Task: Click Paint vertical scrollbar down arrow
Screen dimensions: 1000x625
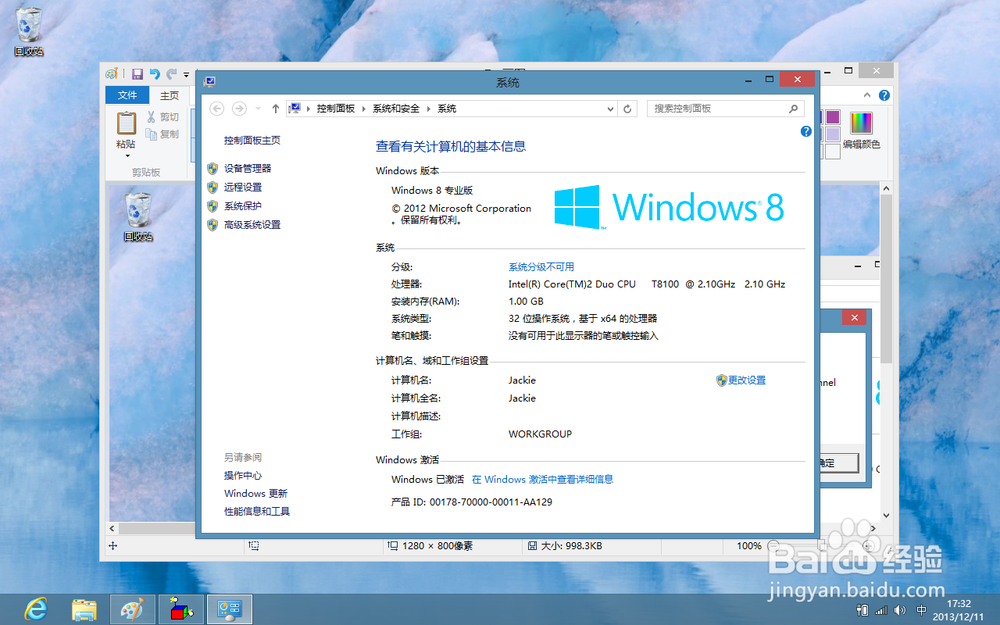Action: (x=886, y=515)
